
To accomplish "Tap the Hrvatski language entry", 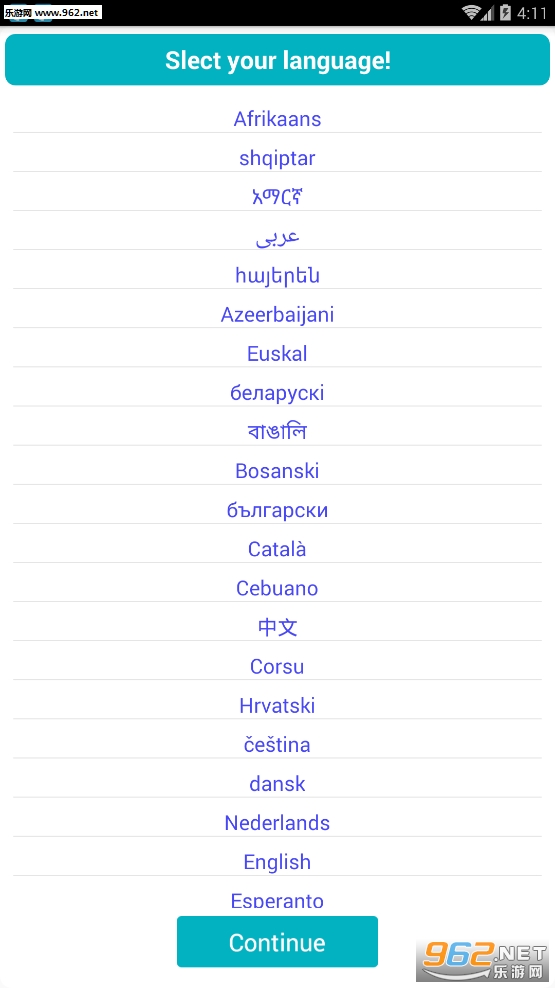I will (x=277, y=705).
